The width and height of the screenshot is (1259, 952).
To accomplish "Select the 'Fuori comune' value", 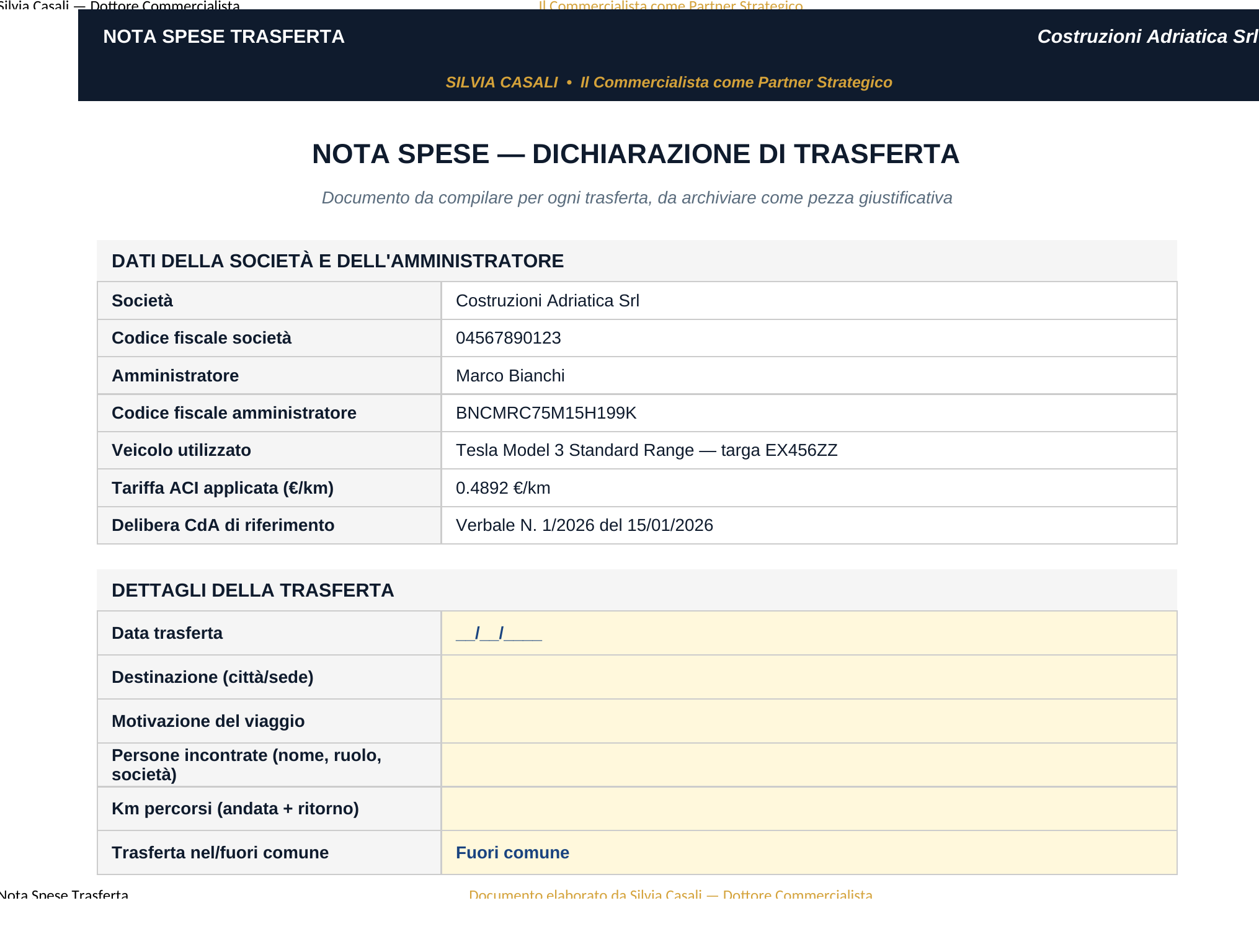I will tap(512, 853).
